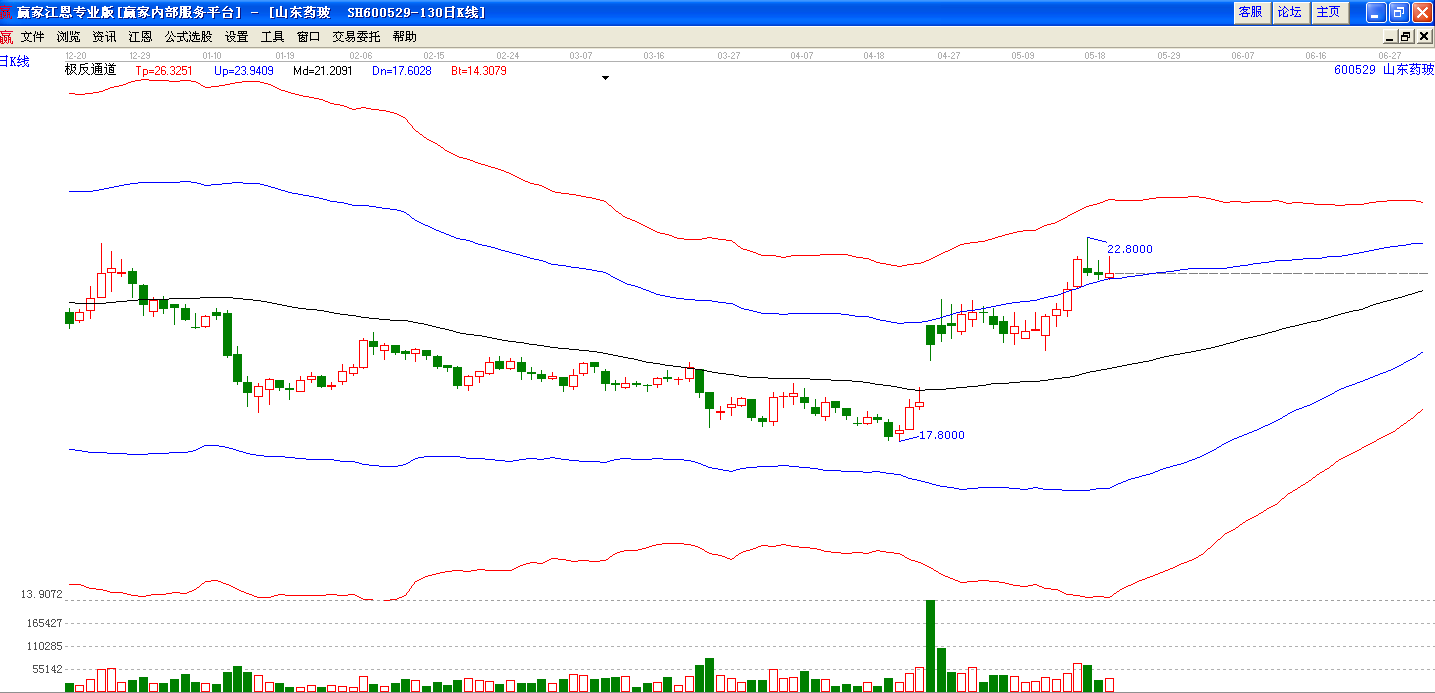Viewport: 1435px width, 693px height.
Task: Click the 主页 button in title bar
Action: coord(1329,12)
